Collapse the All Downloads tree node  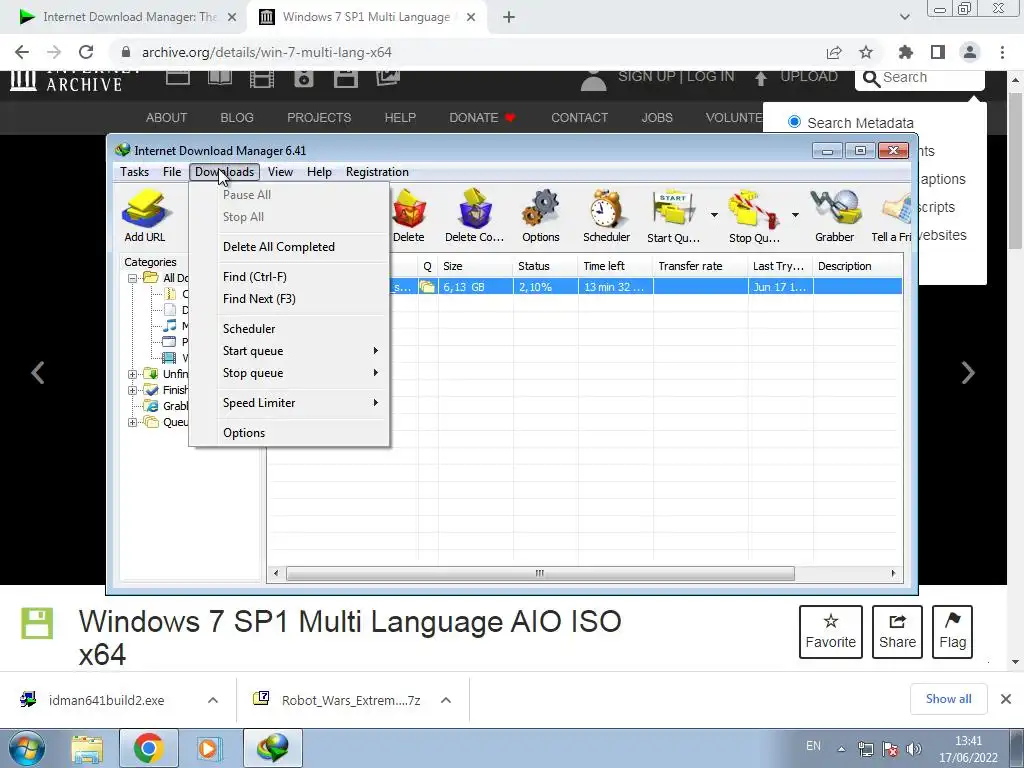(133, 278)
